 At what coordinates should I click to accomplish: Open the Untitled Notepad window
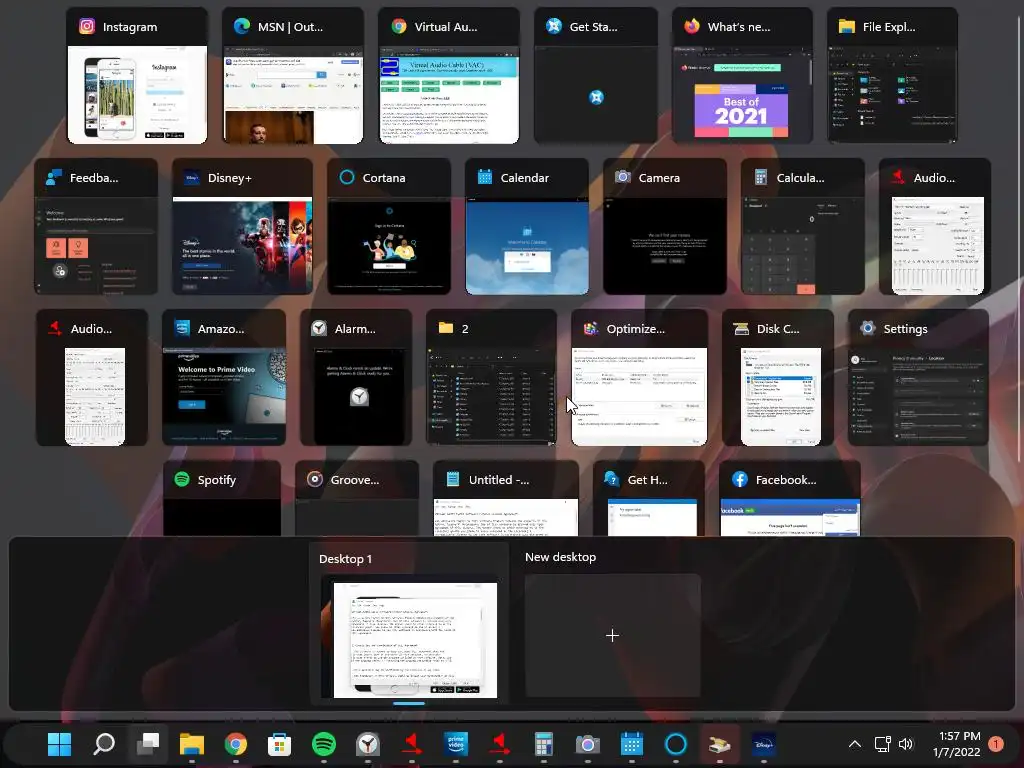506,498
